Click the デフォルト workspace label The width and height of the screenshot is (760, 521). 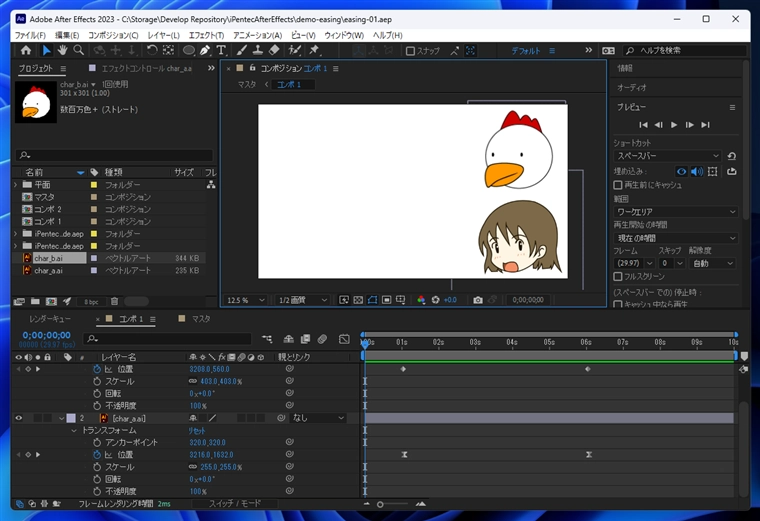[x=525, y=51]
